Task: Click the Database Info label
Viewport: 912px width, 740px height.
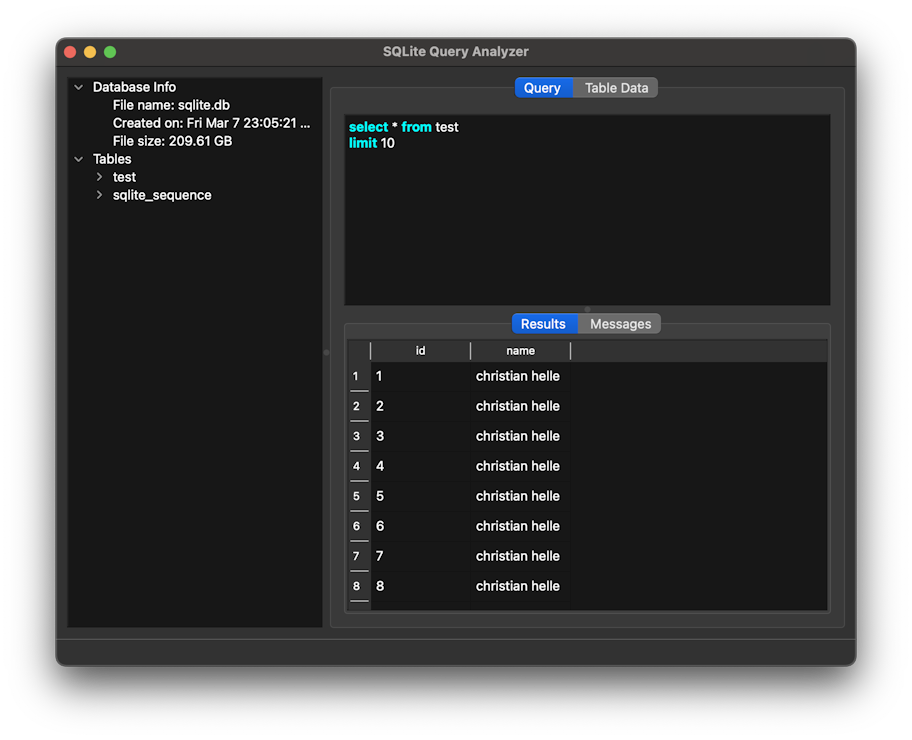Action: click(x=134, y=87)
